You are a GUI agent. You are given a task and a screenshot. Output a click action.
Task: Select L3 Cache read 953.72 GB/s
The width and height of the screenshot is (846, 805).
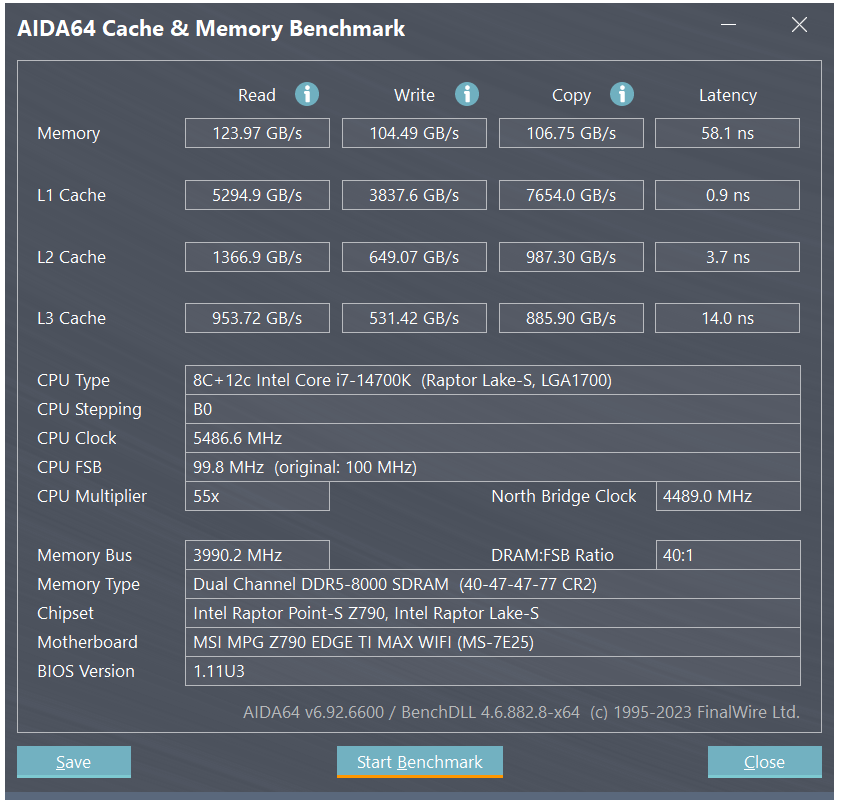coord(257,318)
